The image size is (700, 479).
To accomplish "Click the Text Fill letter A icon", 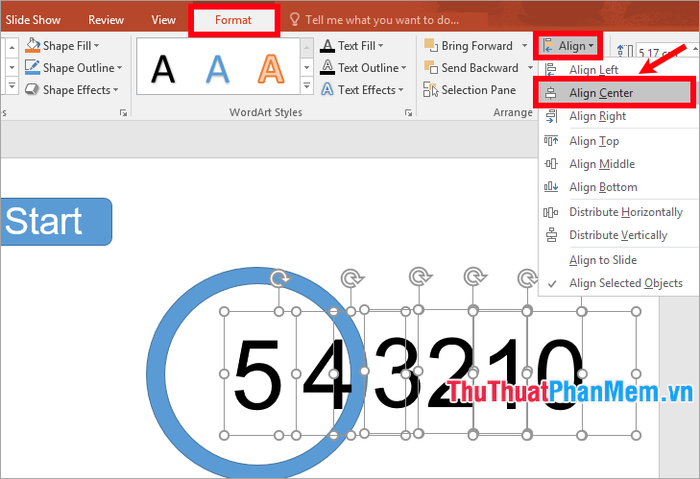I will [327, 46].
